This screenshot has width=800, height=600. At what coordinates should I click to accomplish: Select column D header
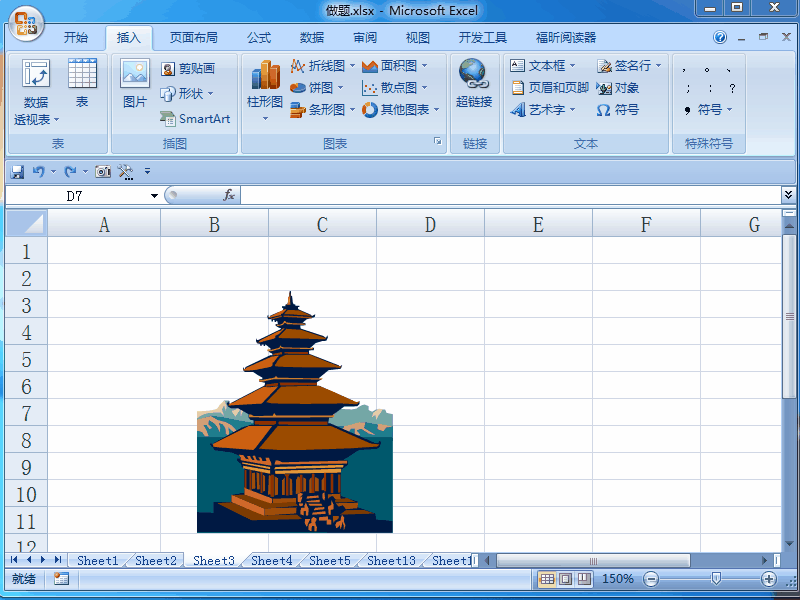pos(430,224)
